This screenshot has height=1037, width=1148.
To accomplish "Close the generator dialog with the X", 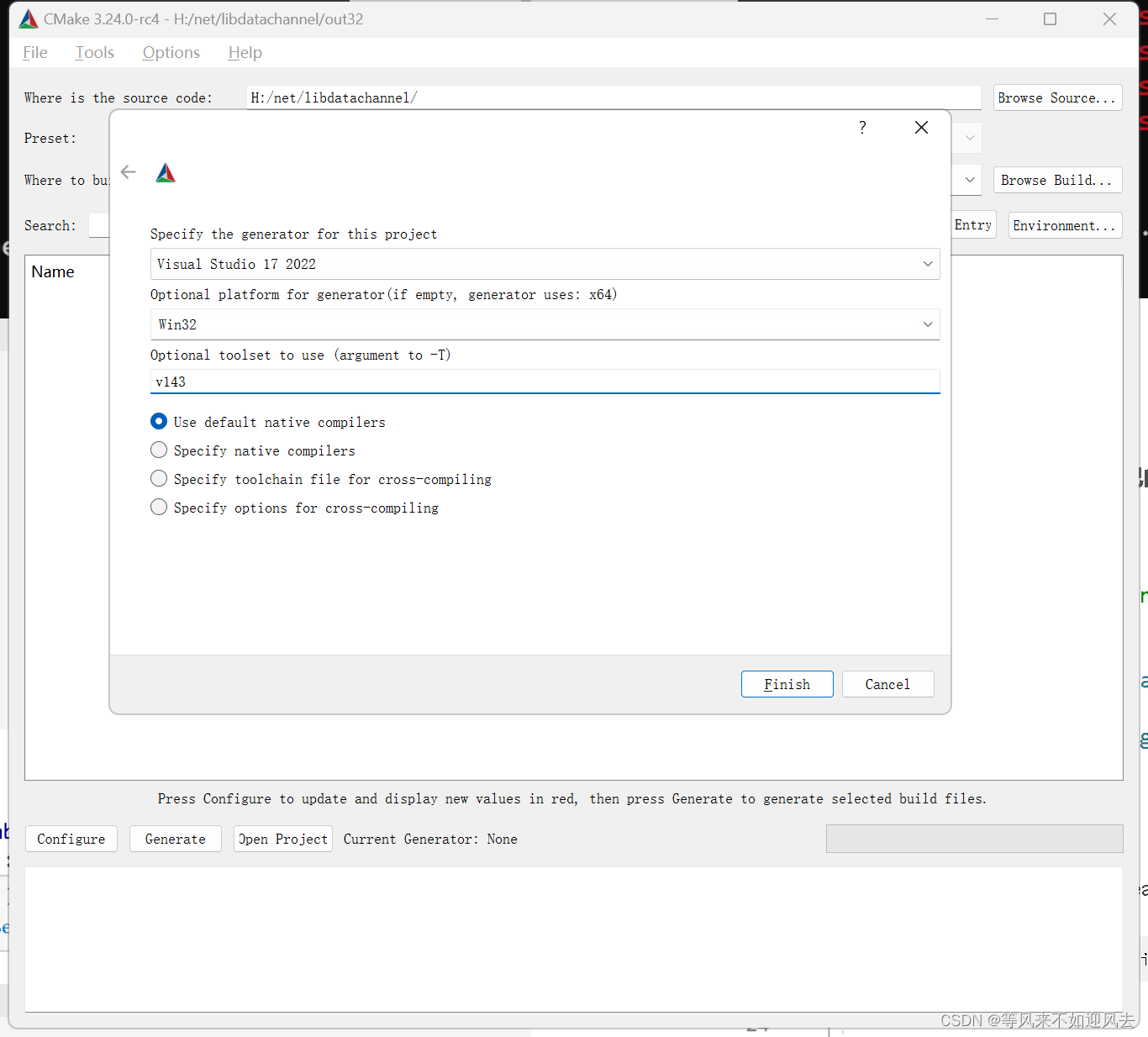I will click(x=921, y=127).
